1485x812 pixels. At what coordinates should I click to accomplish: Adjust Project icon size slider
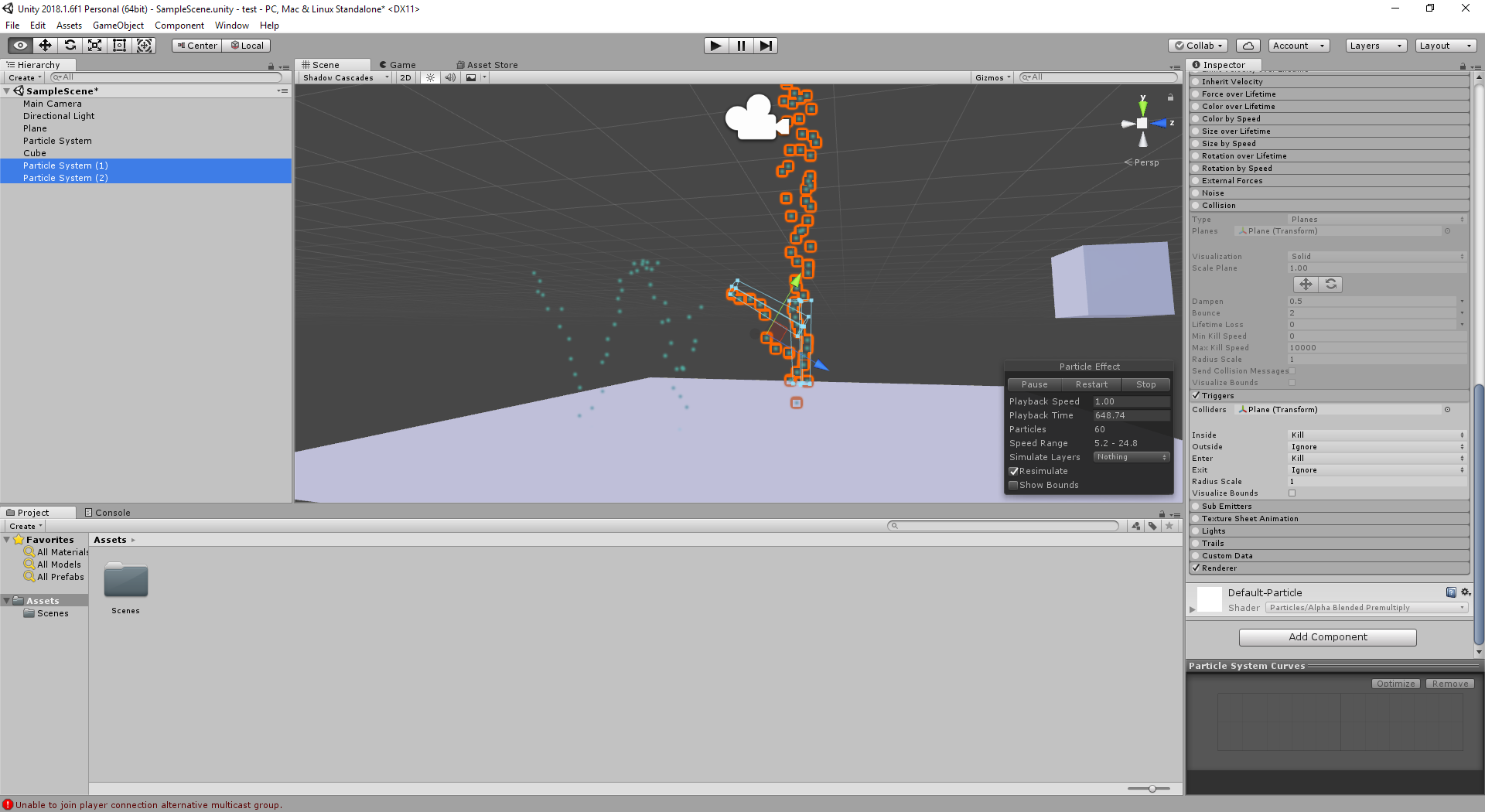pos(1152,789)
